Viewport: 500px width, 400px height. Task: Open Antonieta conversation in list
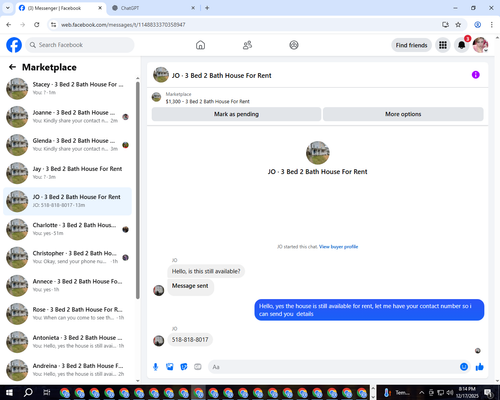pyautogui.click(x=67, y=342)
